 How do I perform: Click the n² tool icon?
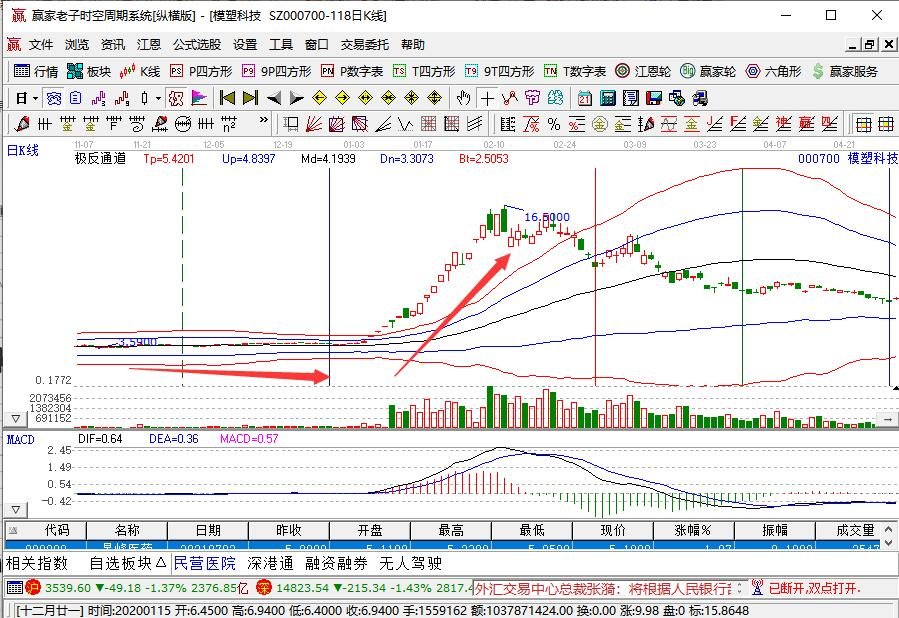[x=229, y=124]
